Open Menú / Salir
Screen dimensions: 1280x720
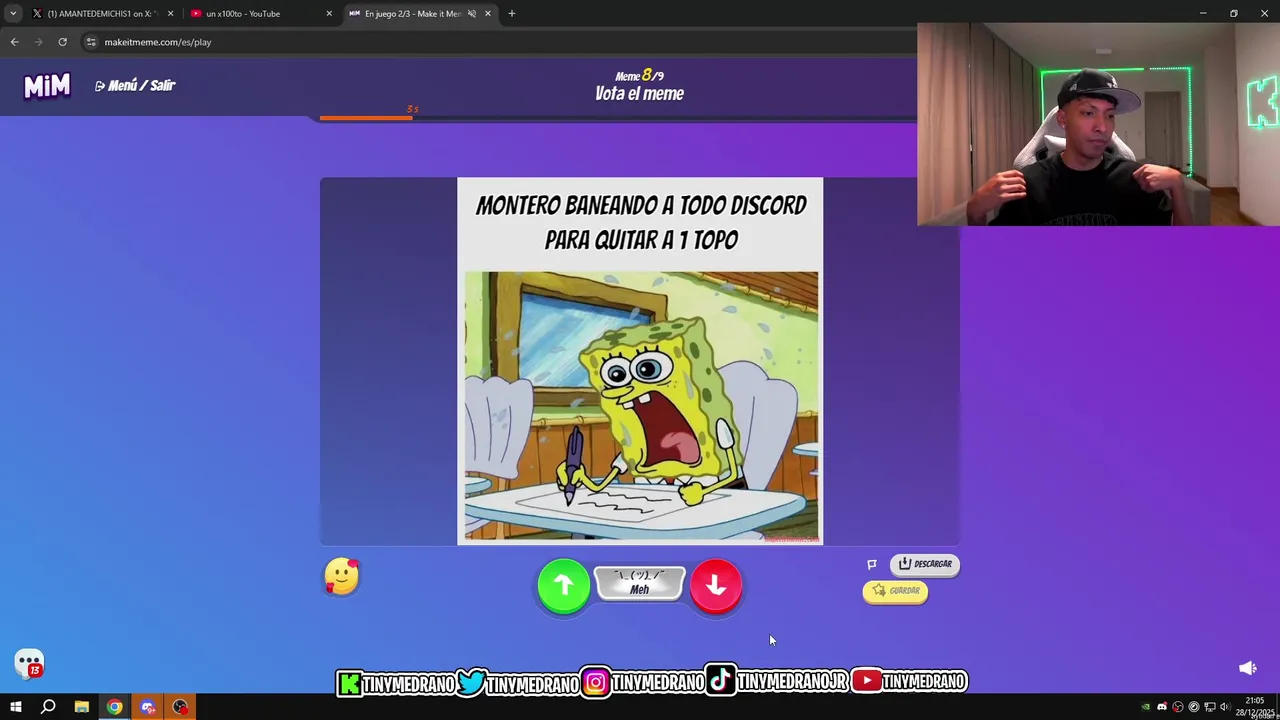(x=135, y=86)
